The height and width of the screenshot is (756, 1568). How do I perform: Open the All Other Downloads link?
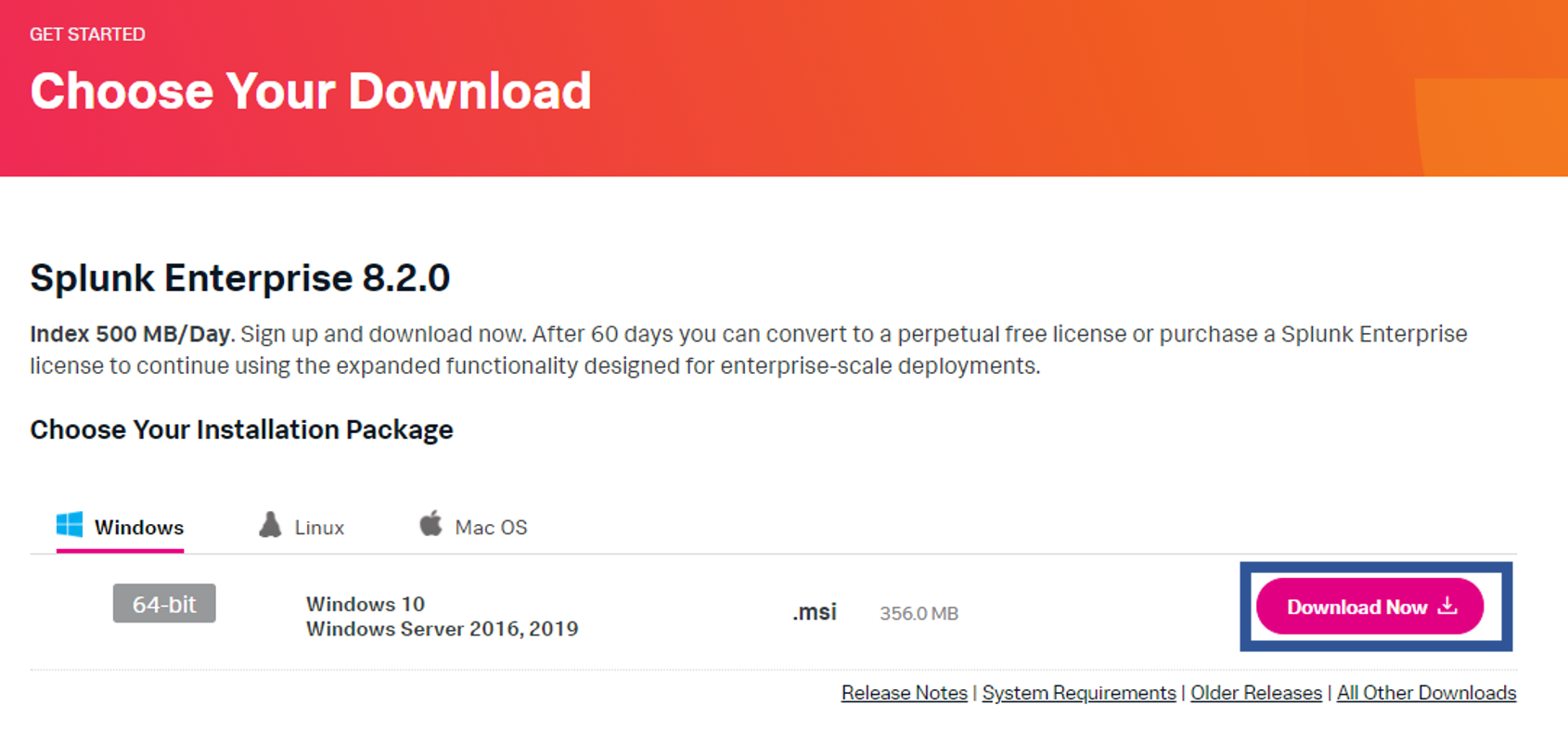(x=1427, y=693)
